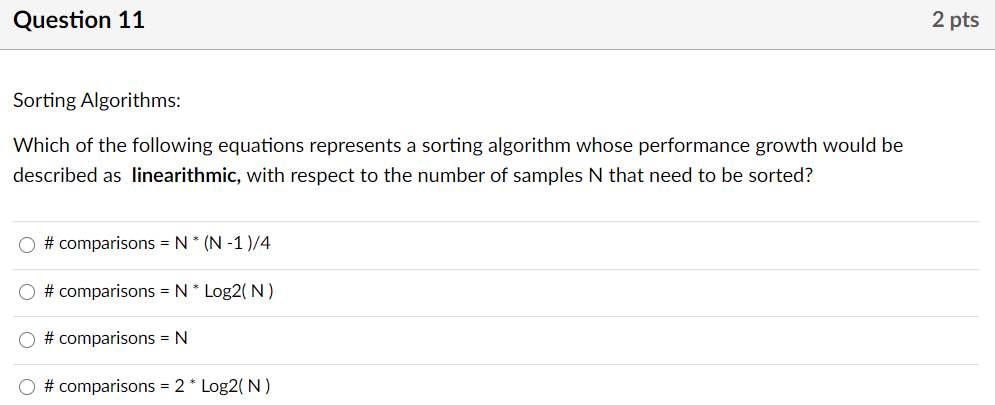Click the answer text '# comparisons = N * (N -1 )/4'

tap(157, 243)
